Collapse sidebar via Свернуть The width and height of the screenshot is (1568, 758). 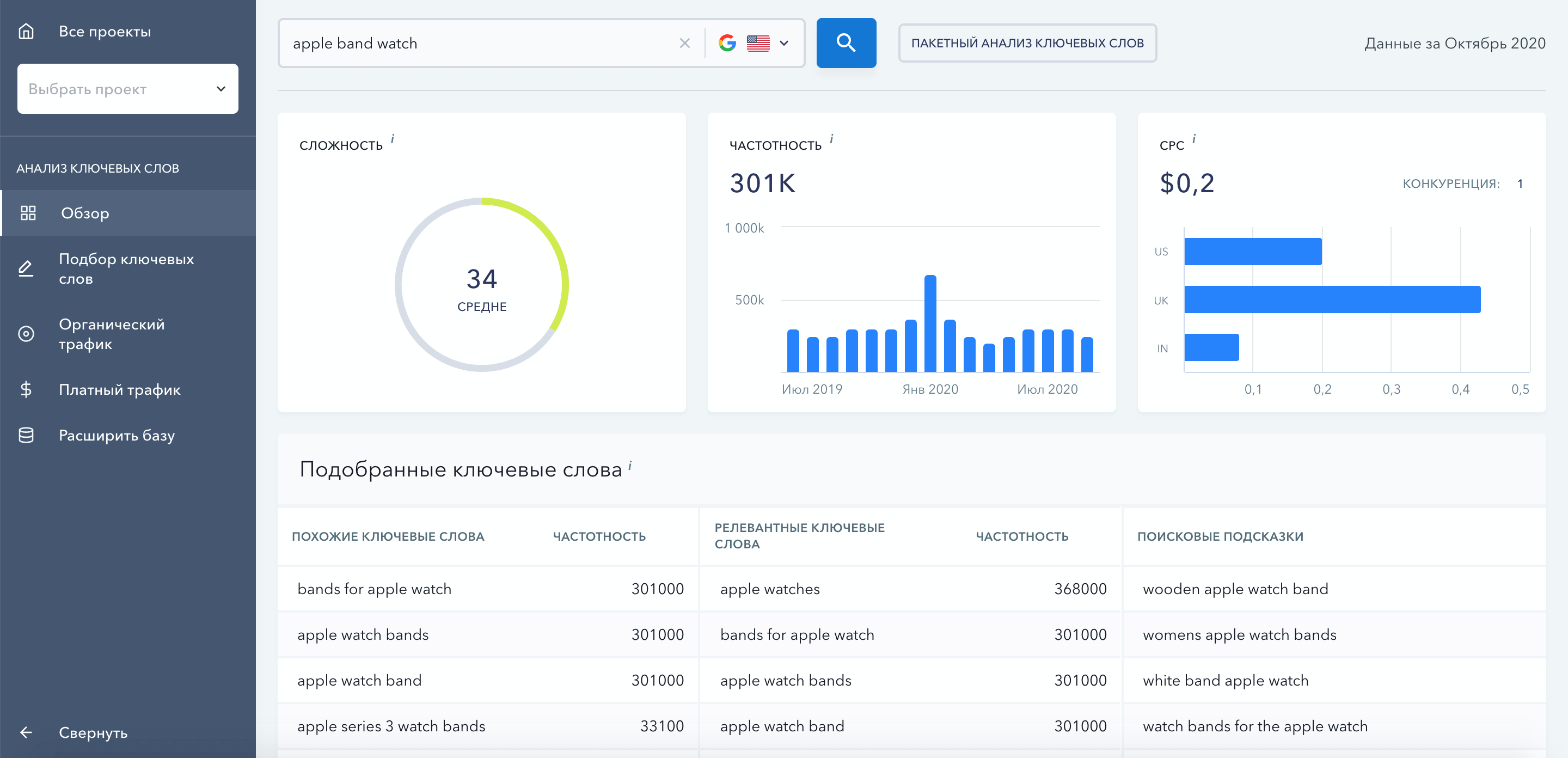tap(93, 732)
